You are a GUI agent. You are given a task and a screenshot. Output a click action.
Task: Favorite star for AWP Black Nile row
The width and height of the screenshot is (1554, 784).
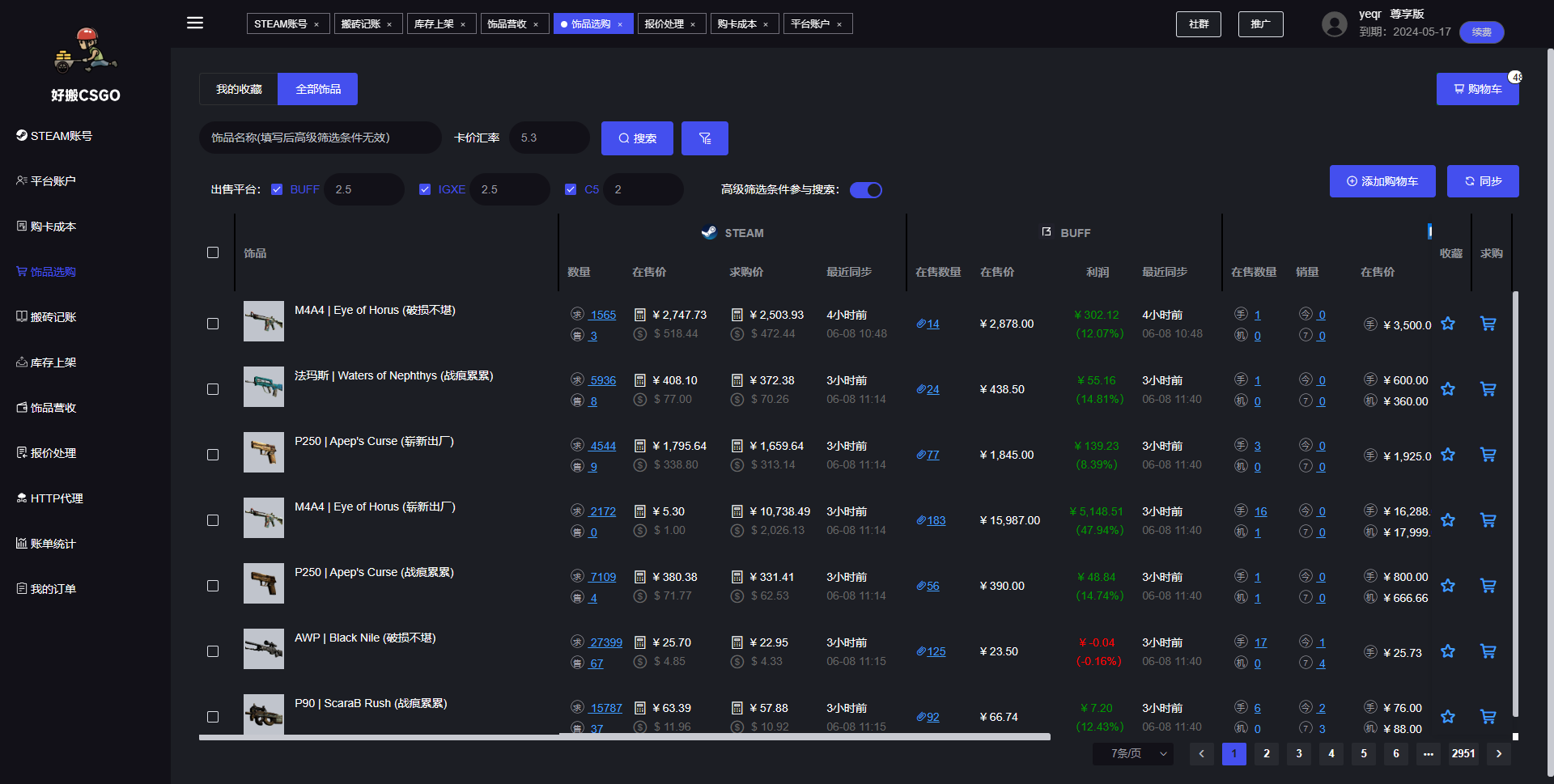point(1448,651)
